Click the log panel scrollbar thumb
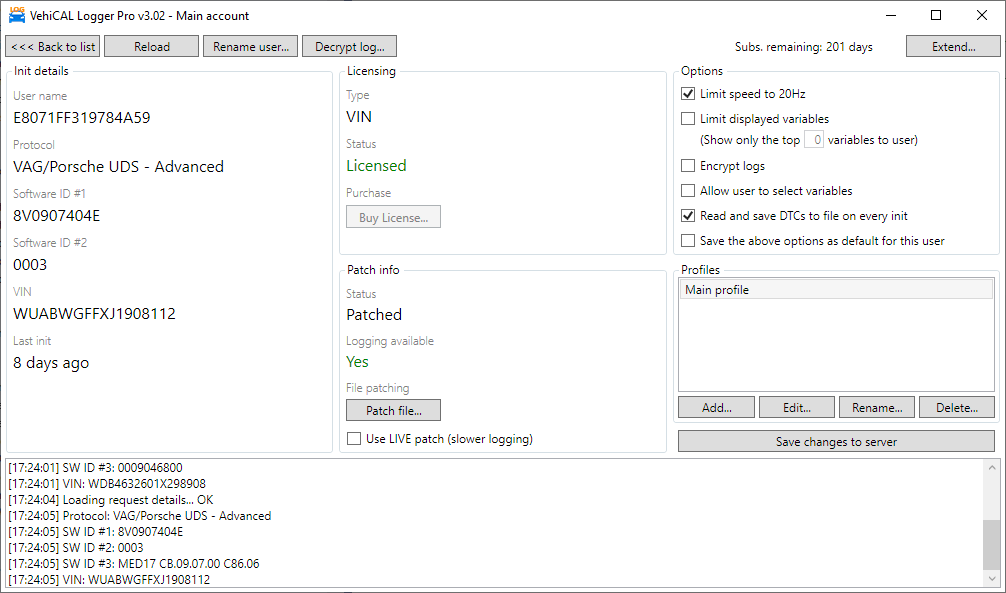Viewport: 1006px width, 593px height. click(x=992, y=545)
